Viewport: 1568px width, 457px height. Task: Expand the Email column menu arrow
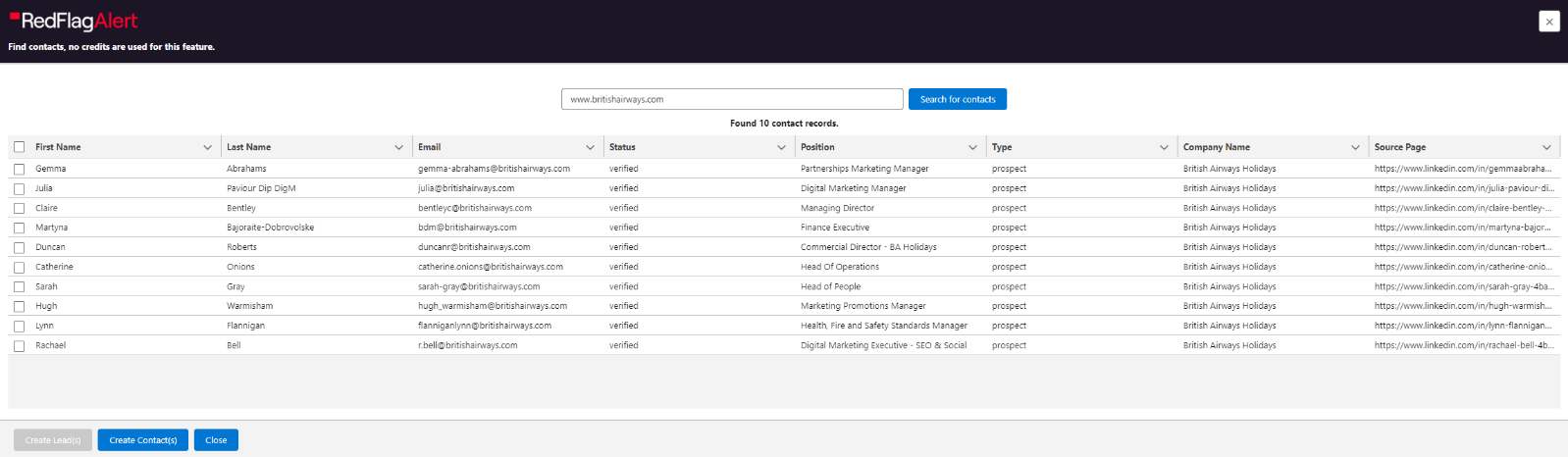pos(590,147)
